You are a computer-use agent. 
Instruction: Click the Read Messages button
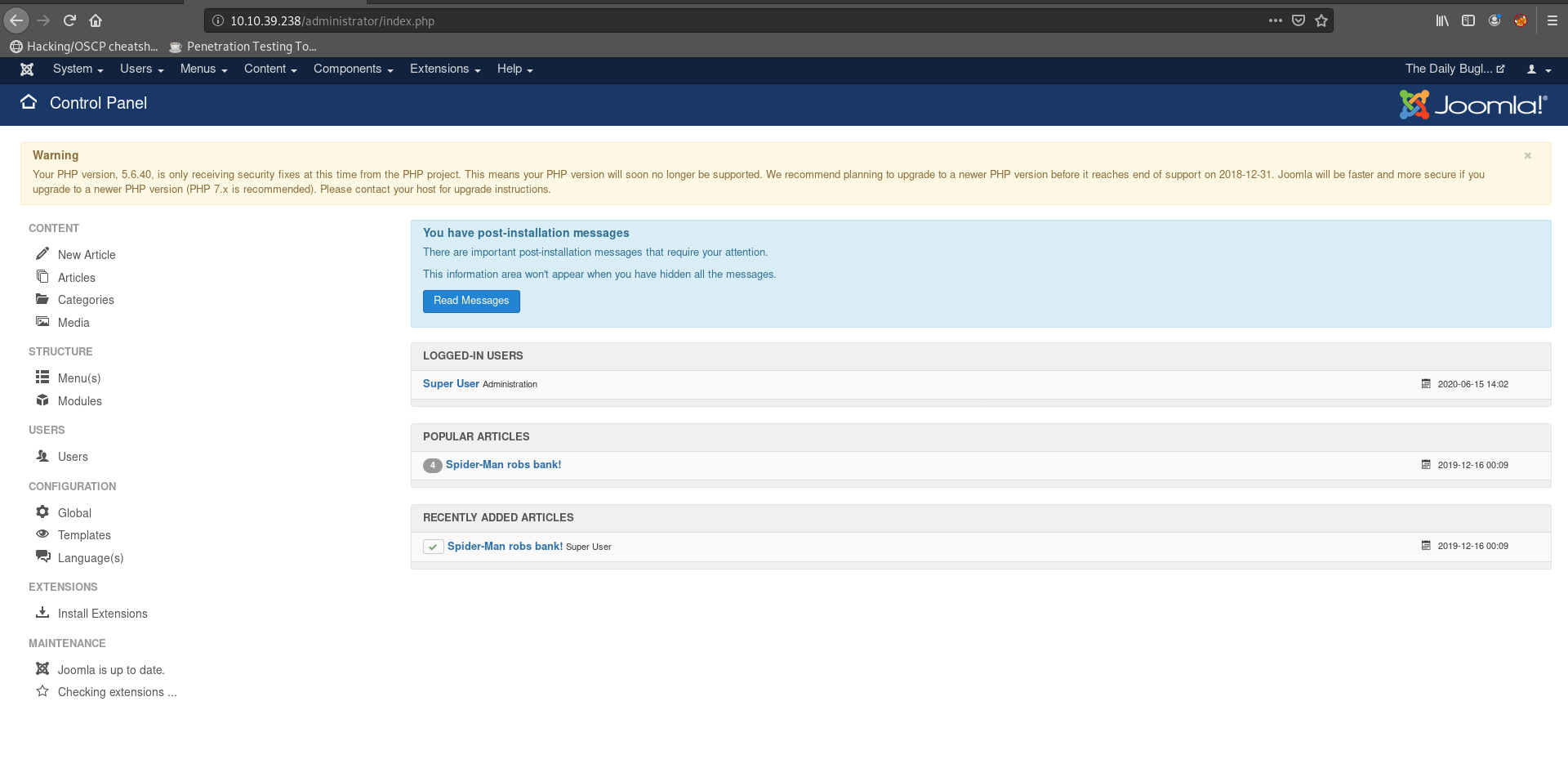[471, 301]
